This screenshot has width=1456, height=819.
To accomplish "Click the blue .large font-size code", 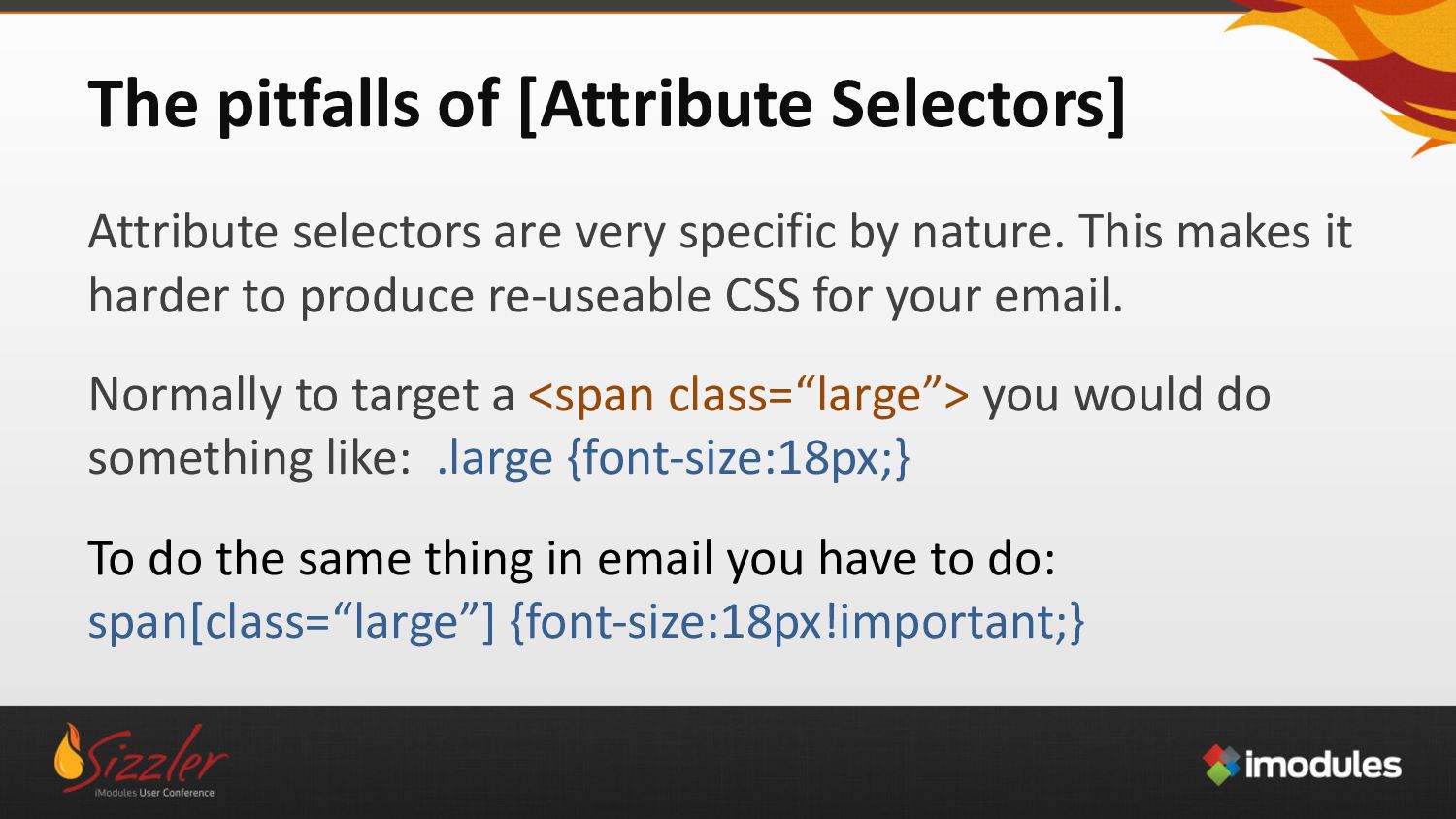I will pos(674,458).
